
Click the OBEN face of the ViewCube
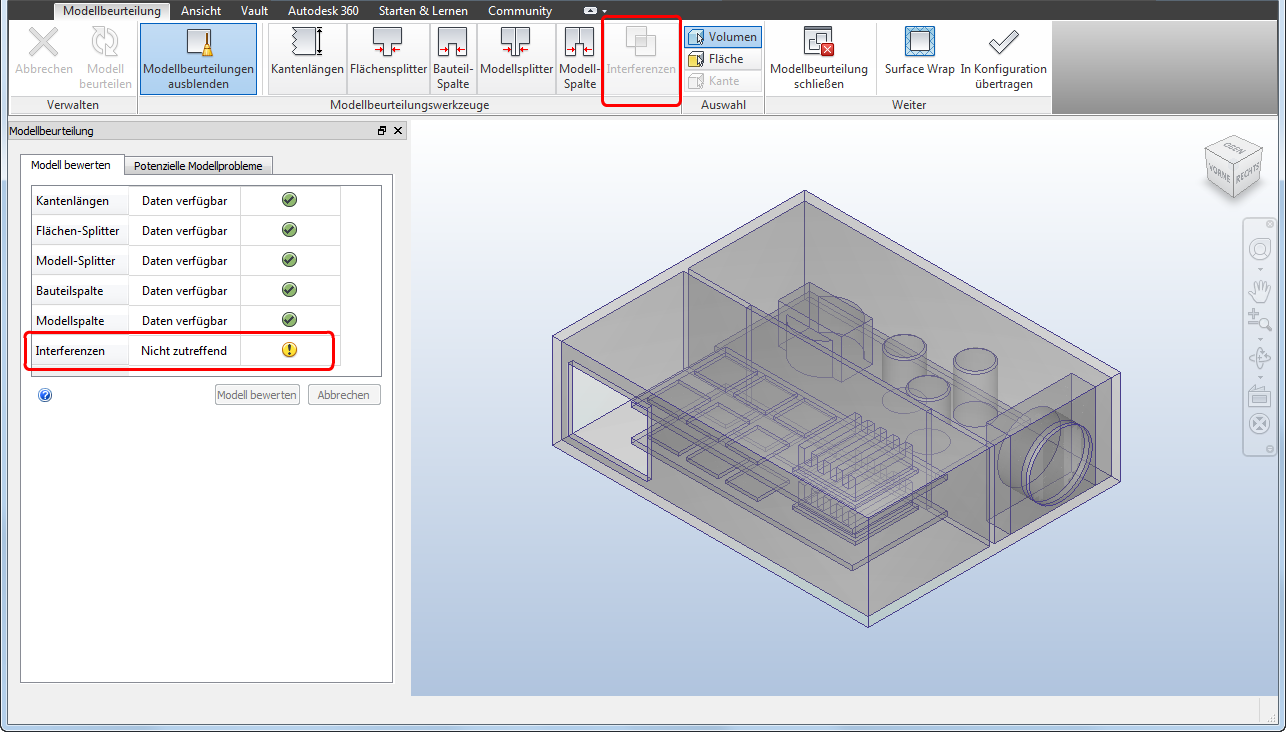pos(1232,148)
